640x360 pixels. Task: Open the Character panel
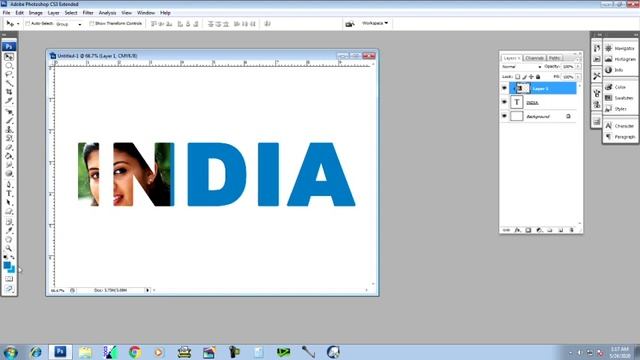click(x=620, y=126)
